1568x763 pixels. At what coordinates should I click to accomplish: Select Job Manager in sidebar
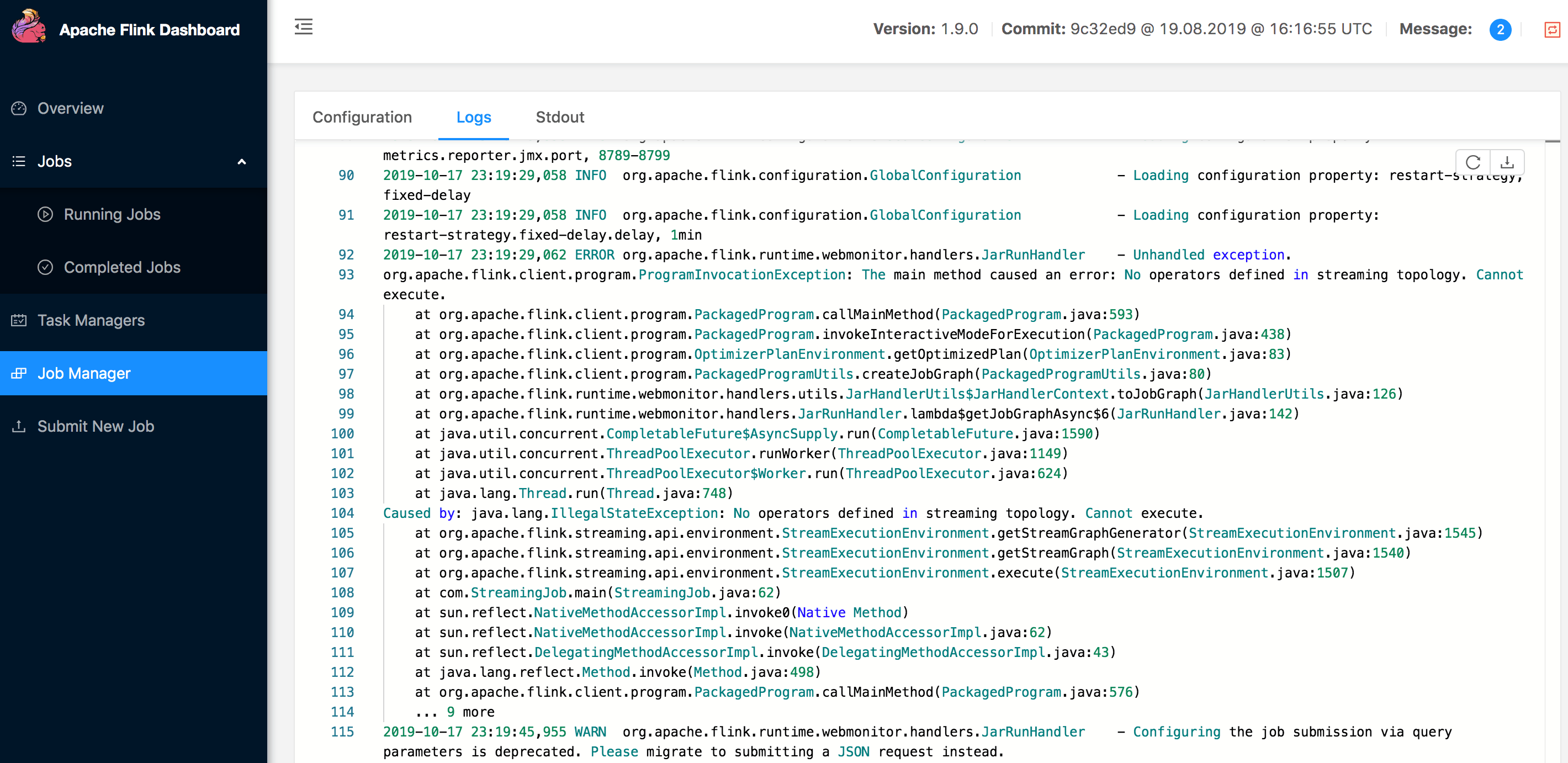coord(133,373)
